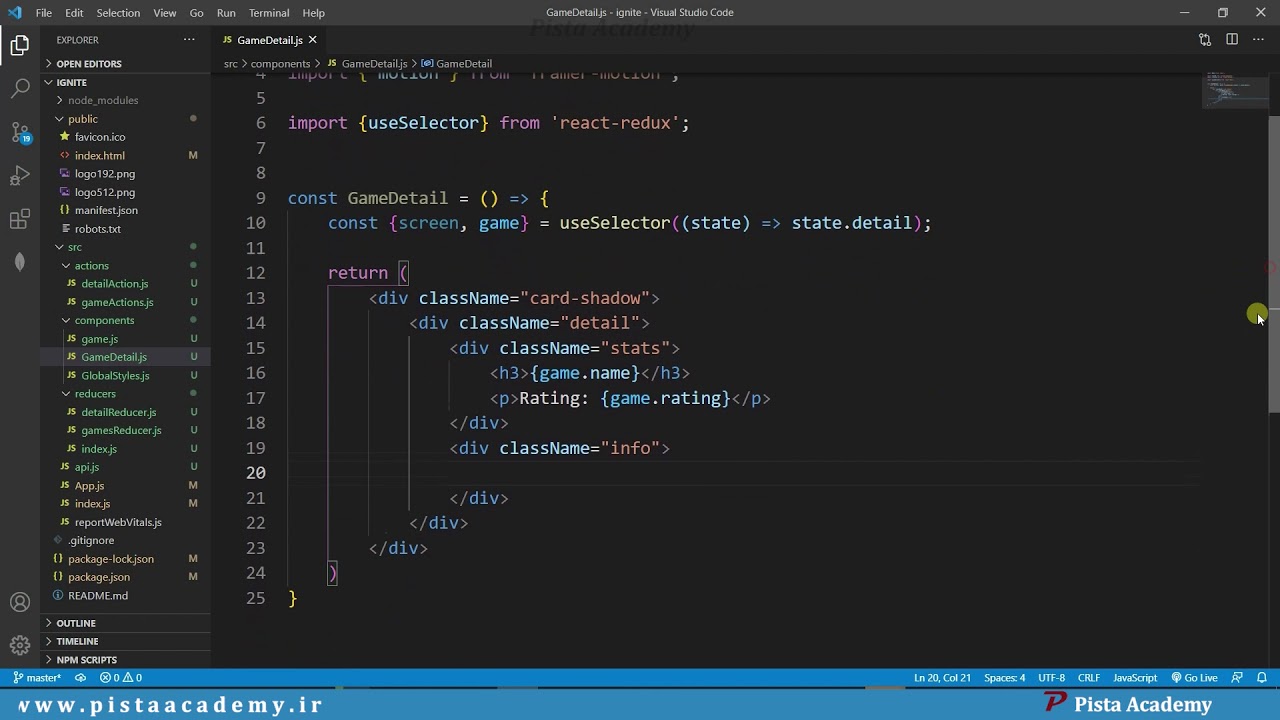The width and height of the screenshot is (1280, 720).
Task: Click the master branch indicator
Action: [x=37, y=678]
